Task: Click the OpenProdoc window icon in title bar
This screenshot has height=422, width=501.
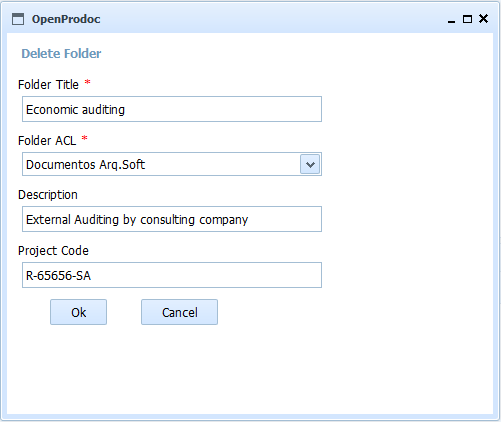Action: point(18,19)
